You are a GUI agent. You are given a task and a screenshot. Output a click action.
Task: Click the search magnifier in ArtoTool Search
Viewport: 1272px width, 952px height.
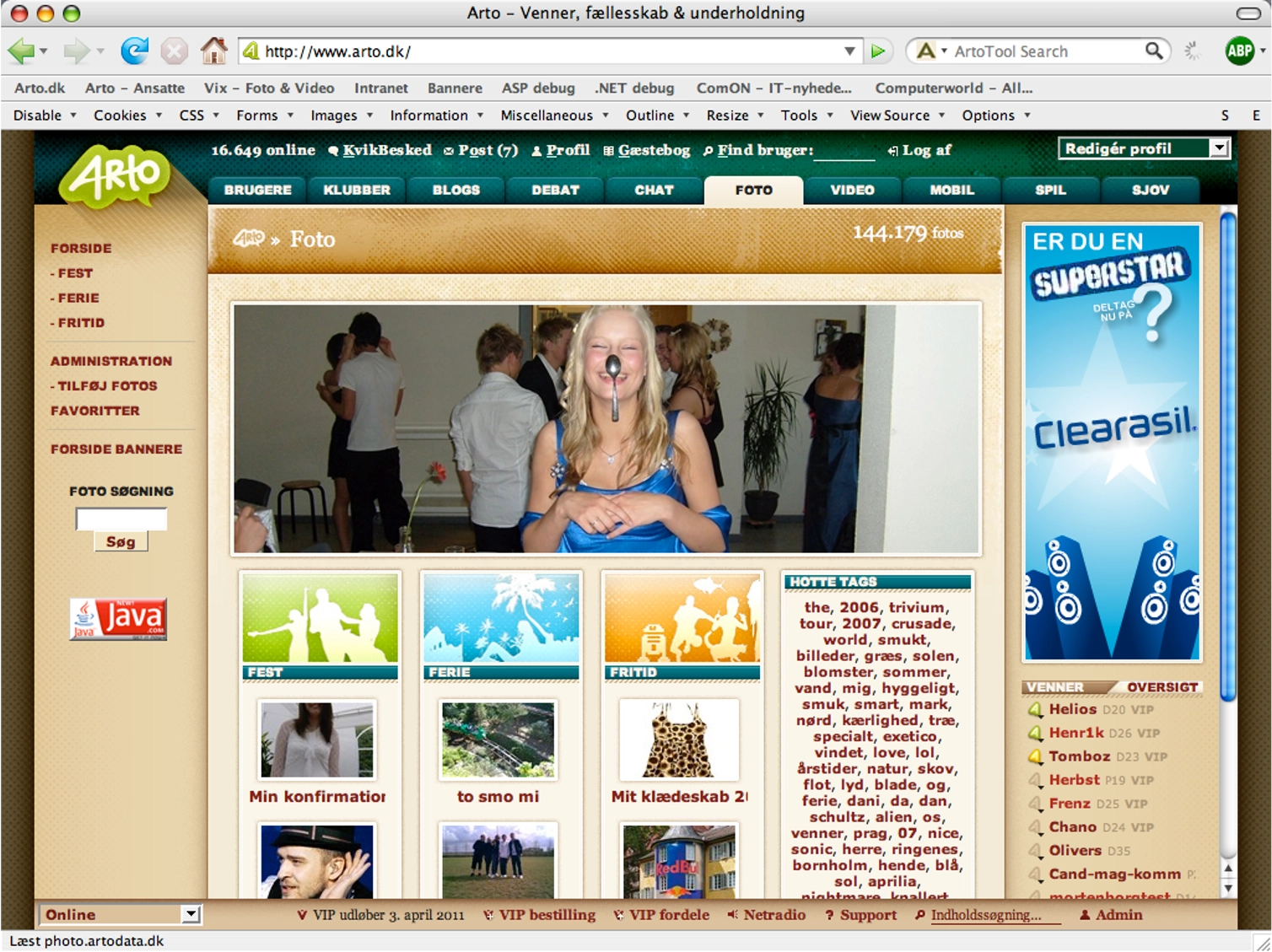coord(1153,51)
